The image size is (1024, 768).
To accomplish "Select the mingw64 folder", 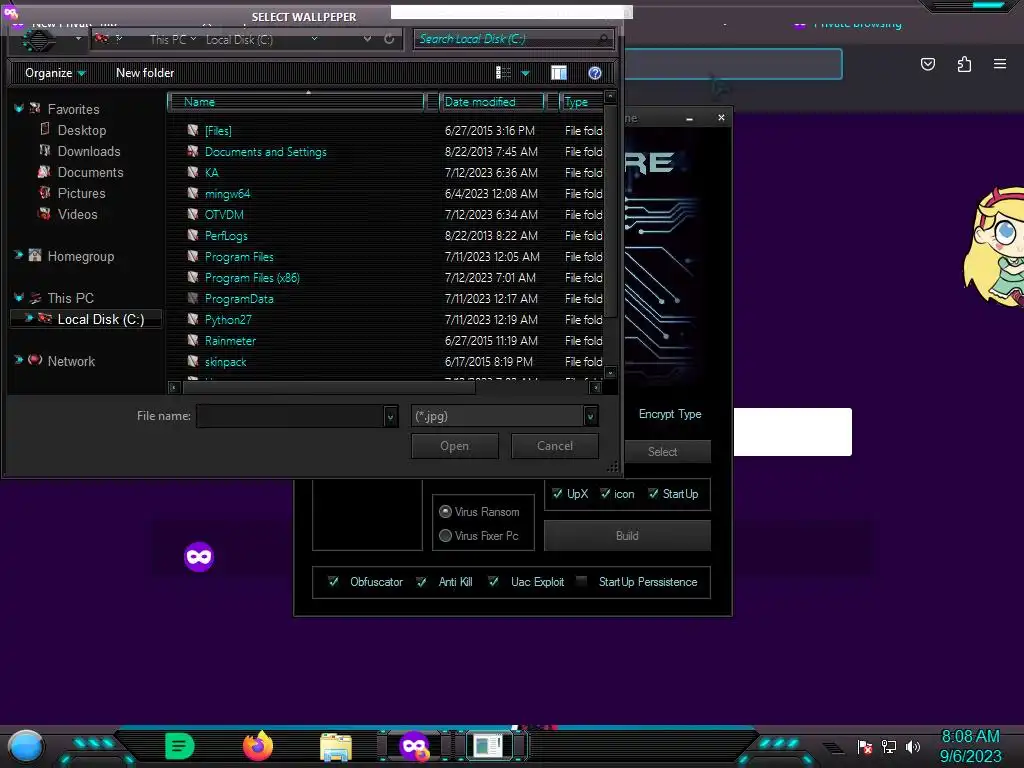I will click(227, 194).
